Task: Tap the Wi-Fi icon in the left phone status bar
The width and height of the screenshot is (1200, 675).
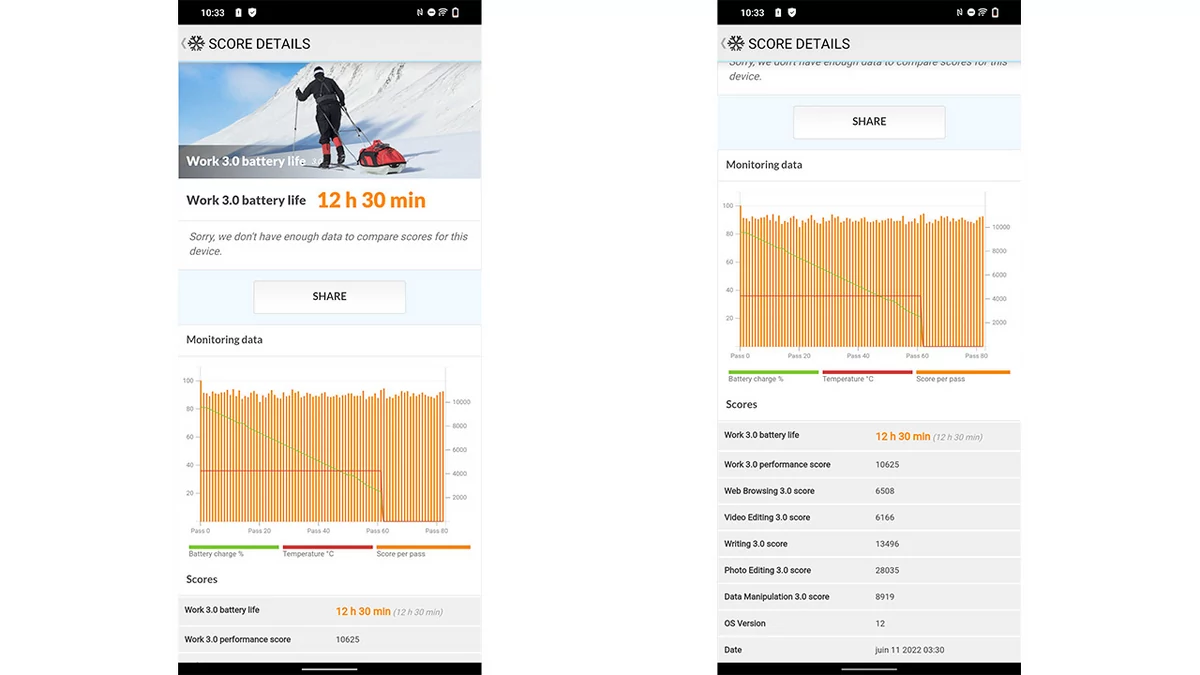Action: (442, 13)
